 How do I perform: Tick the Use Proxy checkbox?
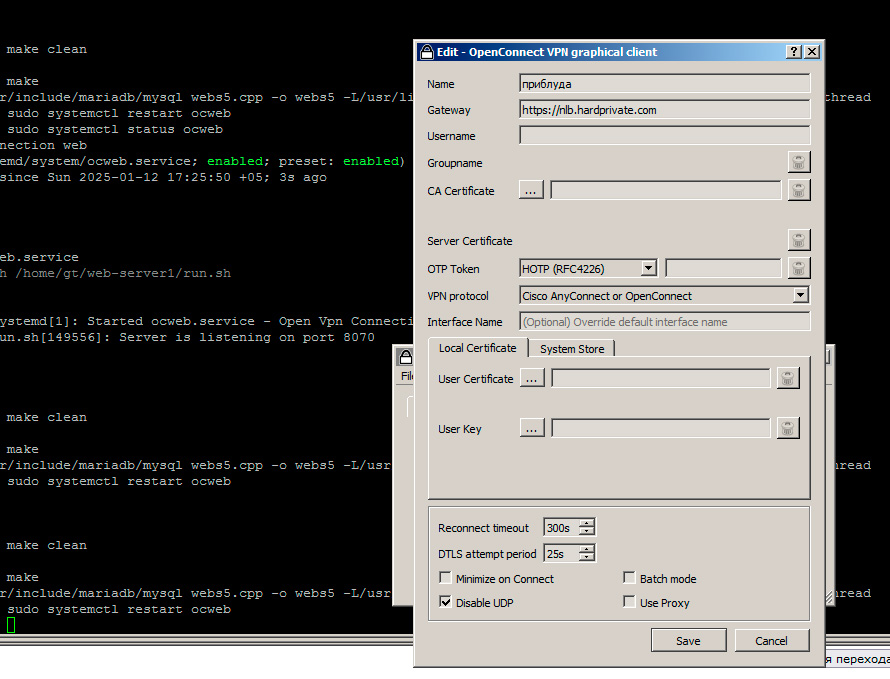pyautogui.click(x=629, y=602)
